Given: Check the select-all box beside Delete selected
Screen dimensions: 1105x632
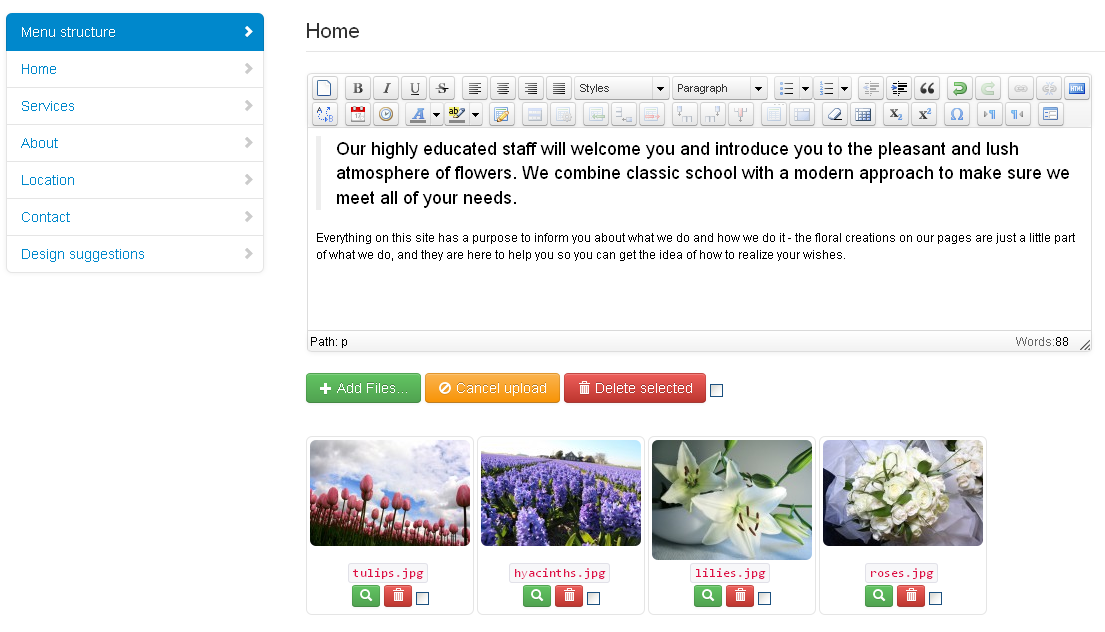Looking at the screenshot, I should click(716, 391).
